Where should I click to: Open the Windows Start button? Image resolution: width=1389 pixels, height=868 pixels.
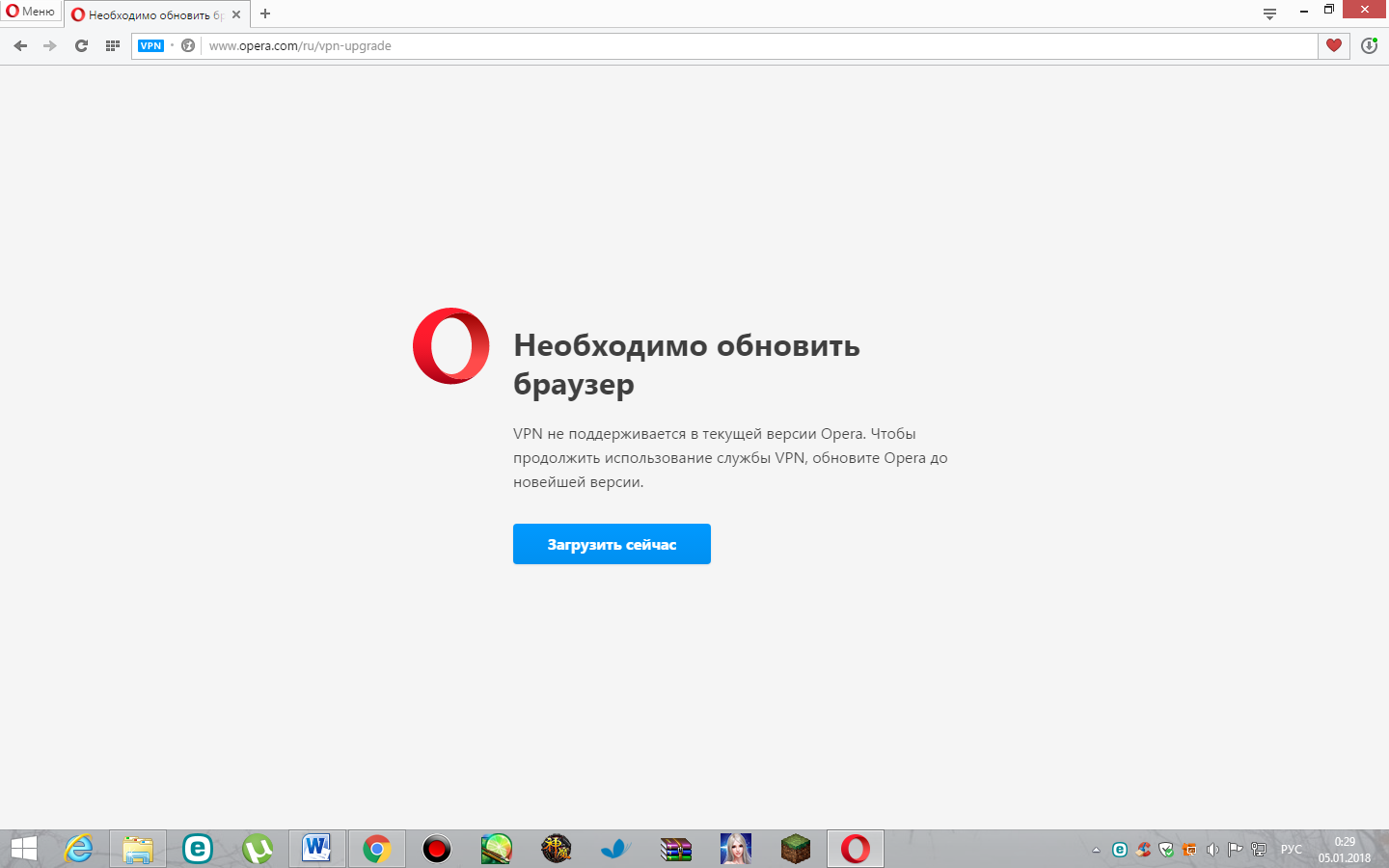(24, 849)
